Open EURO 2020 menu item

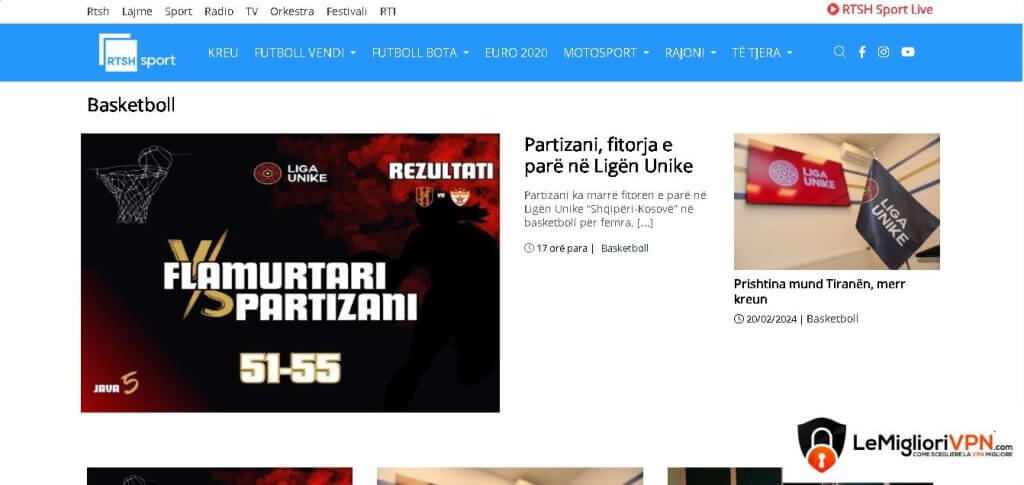(x=516, y=53)
